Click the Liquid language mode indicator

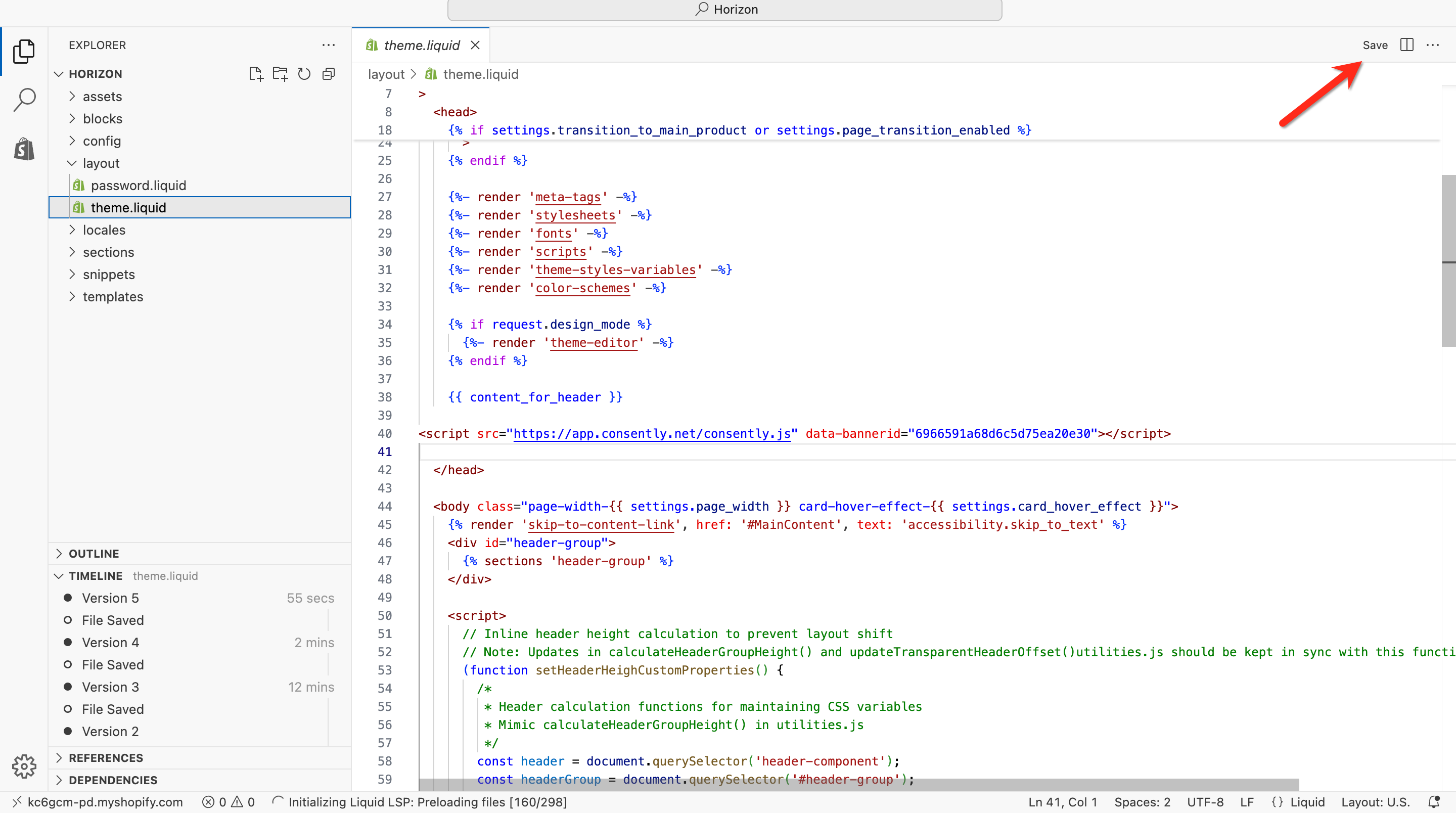click(x=1307, y=802)
